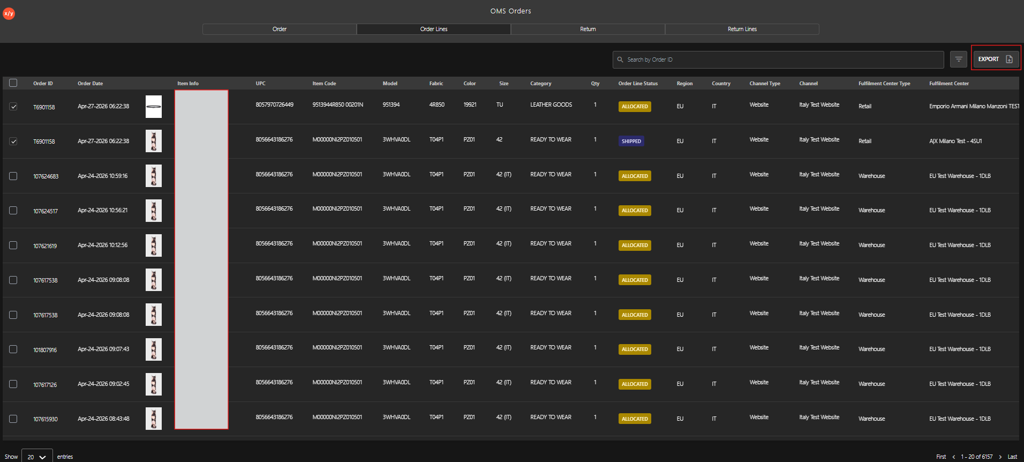
Task: Click ALLOCATED badge for order 107624683
Action: (x=635, y=176)
